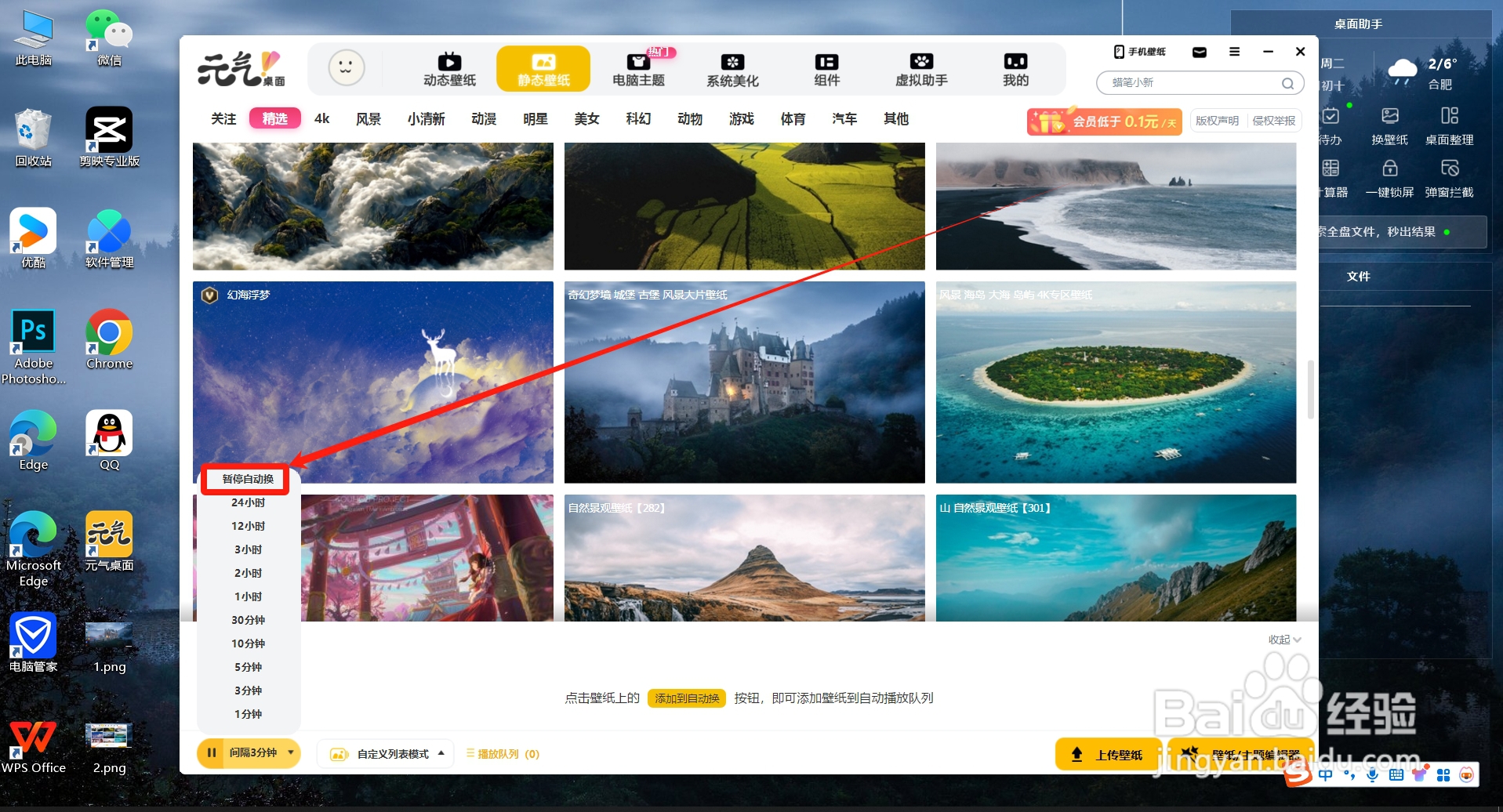The image size is (1503, 812).
Task: Select 10分钟 in the interval menu
Action: (x=248, y=643)
